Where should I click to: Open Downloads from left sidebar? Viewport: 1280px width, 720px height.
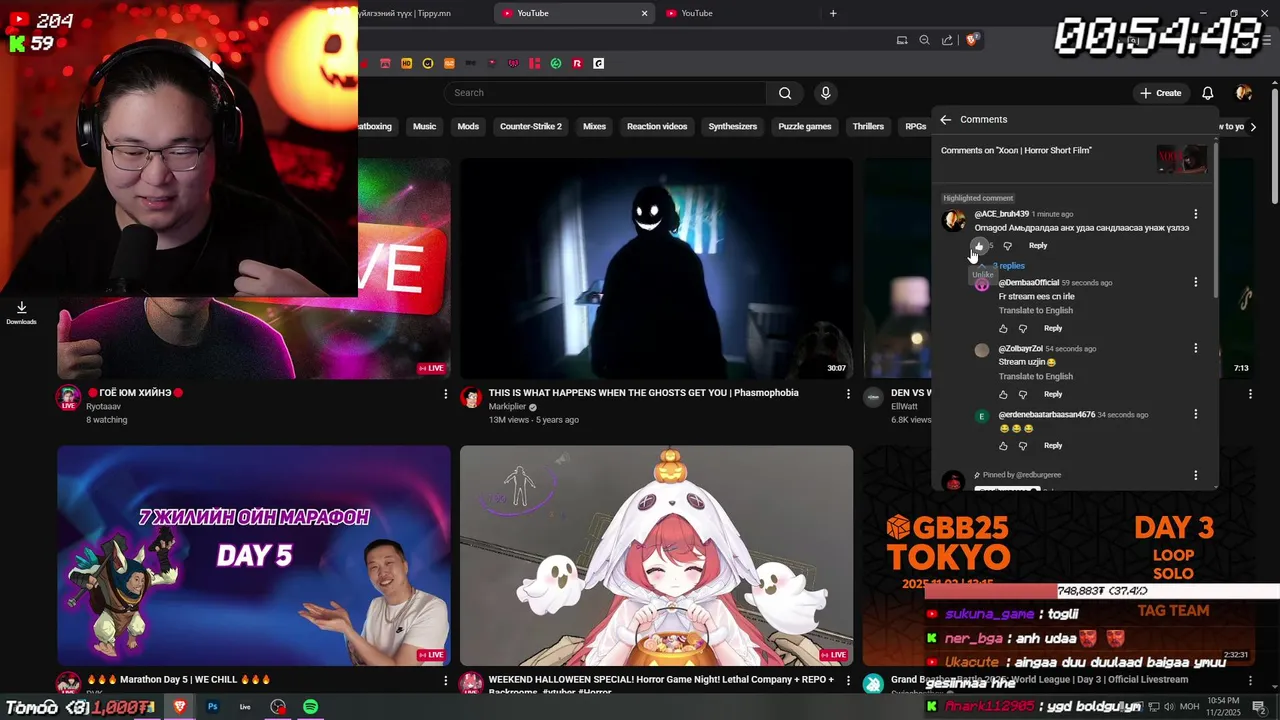(x=21, y=313)
